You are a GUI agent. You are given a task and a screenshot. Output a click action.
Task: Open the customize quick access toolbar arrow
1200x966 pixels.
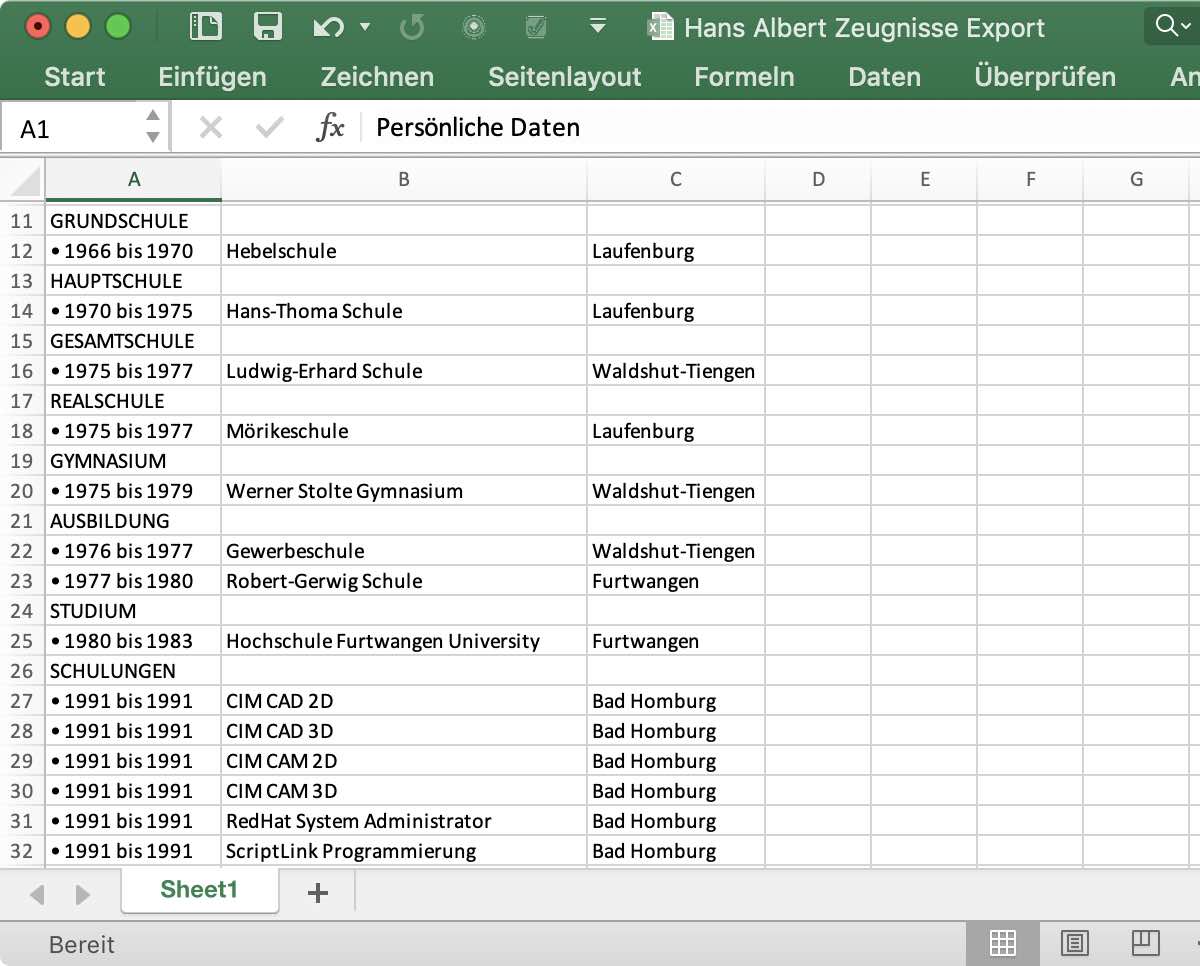coord(598,27)
